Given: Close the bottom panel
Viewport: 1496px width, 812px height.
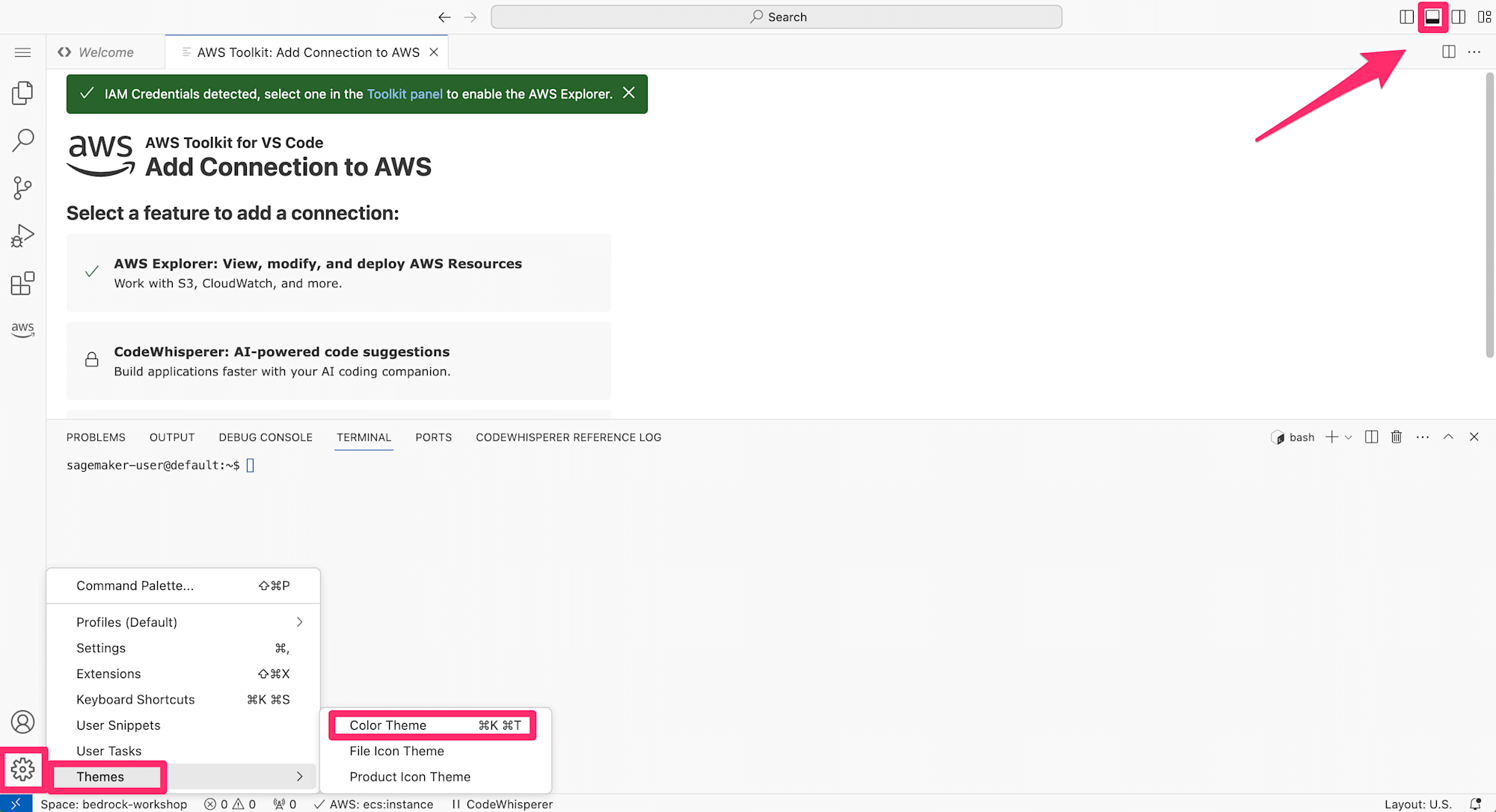Looking at the screenshot, I should tap(1474, 437).
